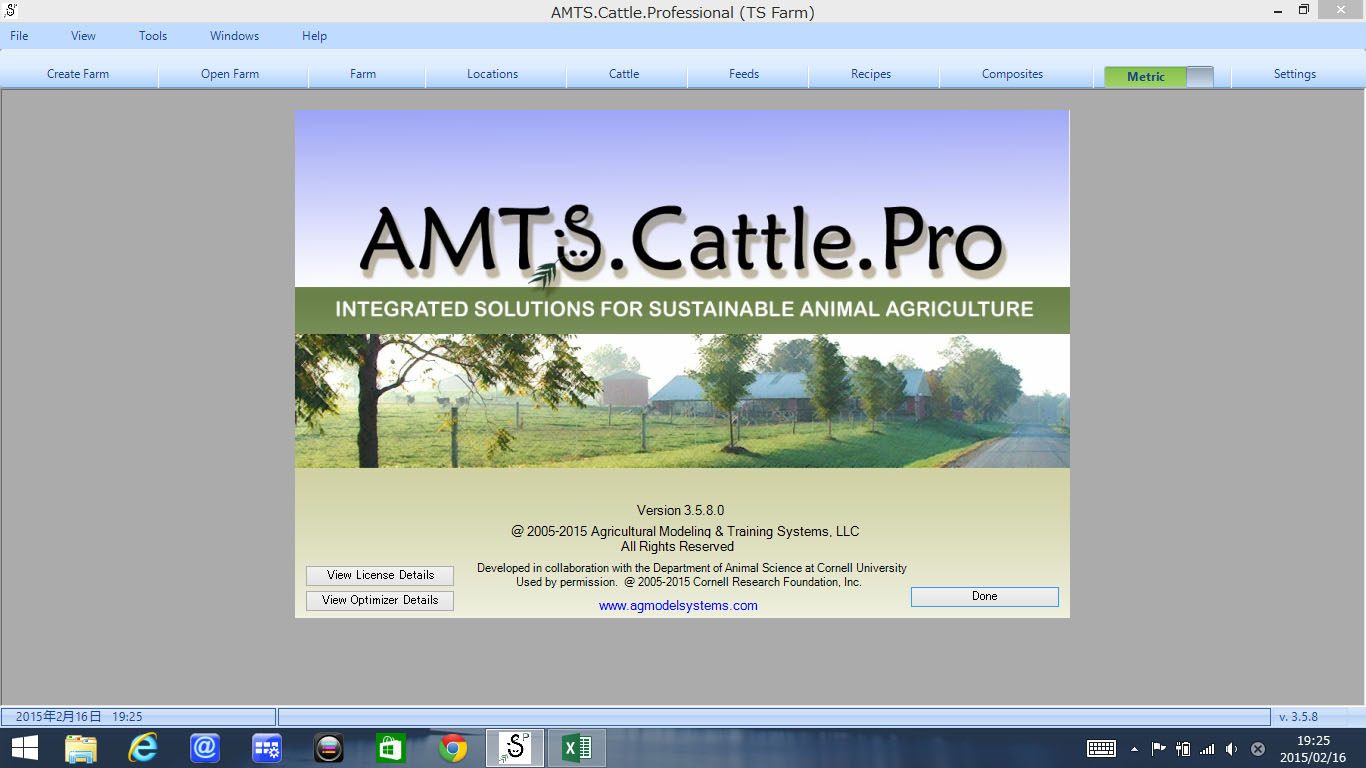Switch to the Locations tab
This screenshot has width=1366, height=768.
492,74
